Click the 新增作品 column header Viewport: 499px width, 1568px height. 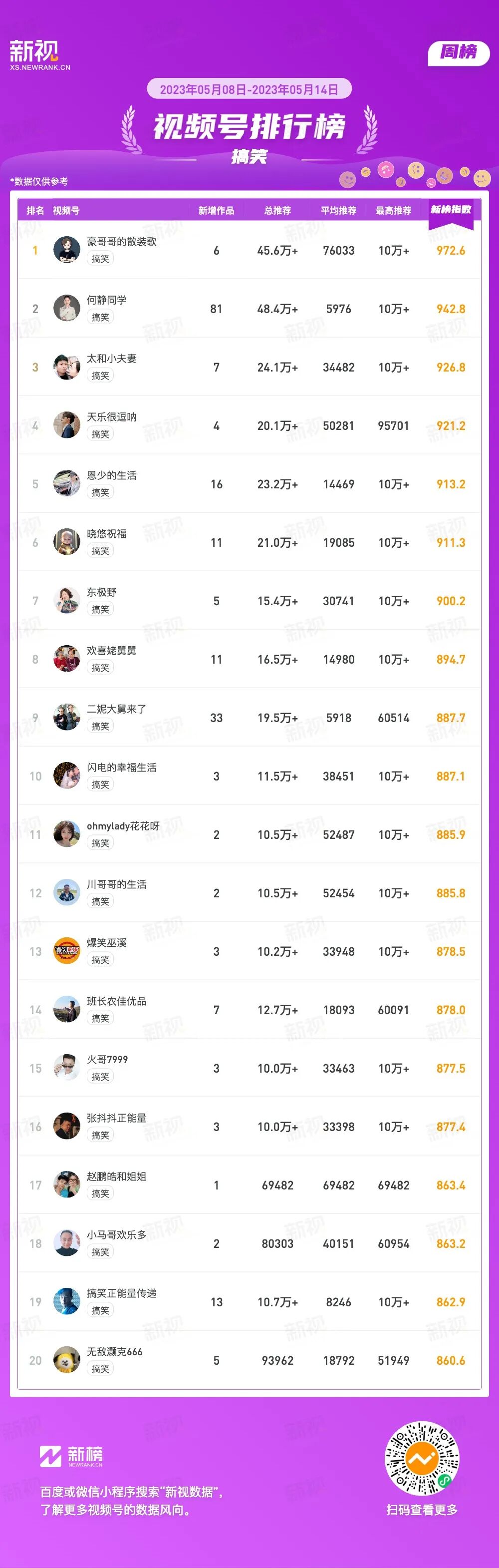pyautogui.click(x=216, y=211)
